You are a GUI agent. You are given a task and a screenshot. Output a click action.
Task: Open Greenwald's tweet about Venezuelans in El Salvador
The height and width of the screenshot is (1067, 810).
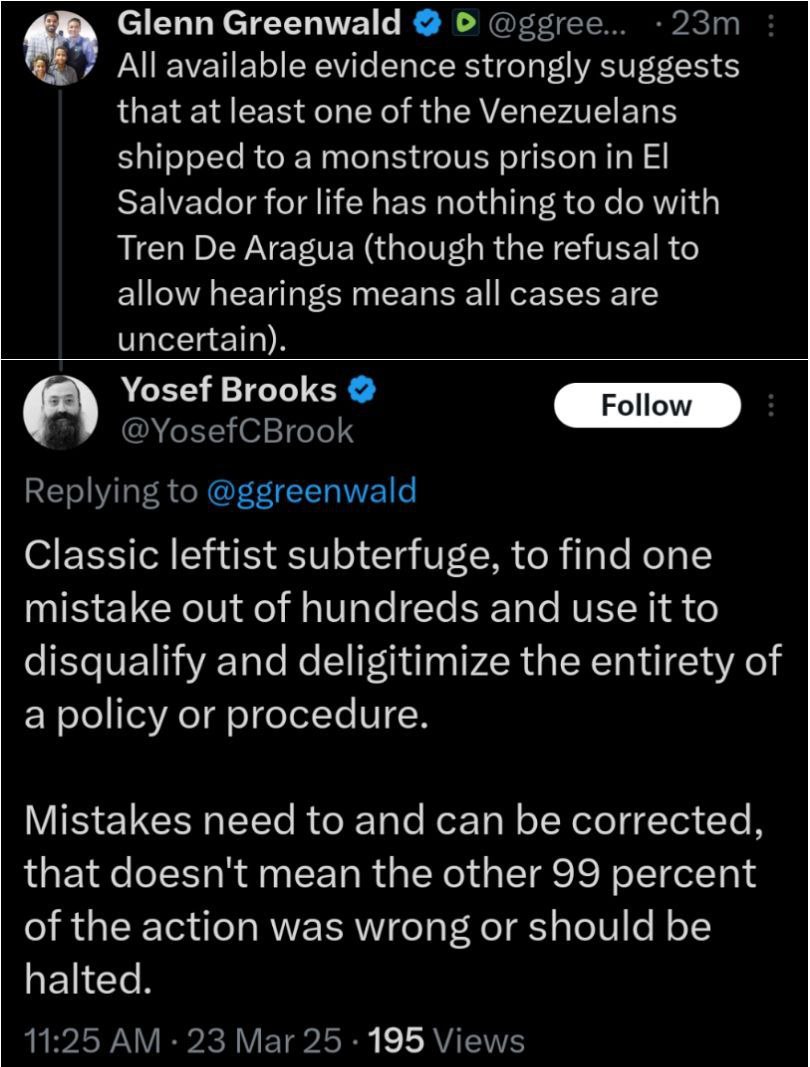tap(428, 203)
